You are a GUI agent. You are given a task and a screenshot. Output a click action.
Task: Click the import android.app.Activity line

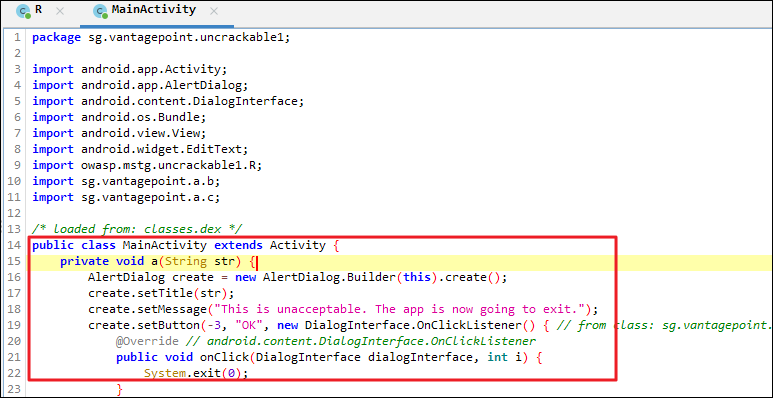[x=130, y=70]
